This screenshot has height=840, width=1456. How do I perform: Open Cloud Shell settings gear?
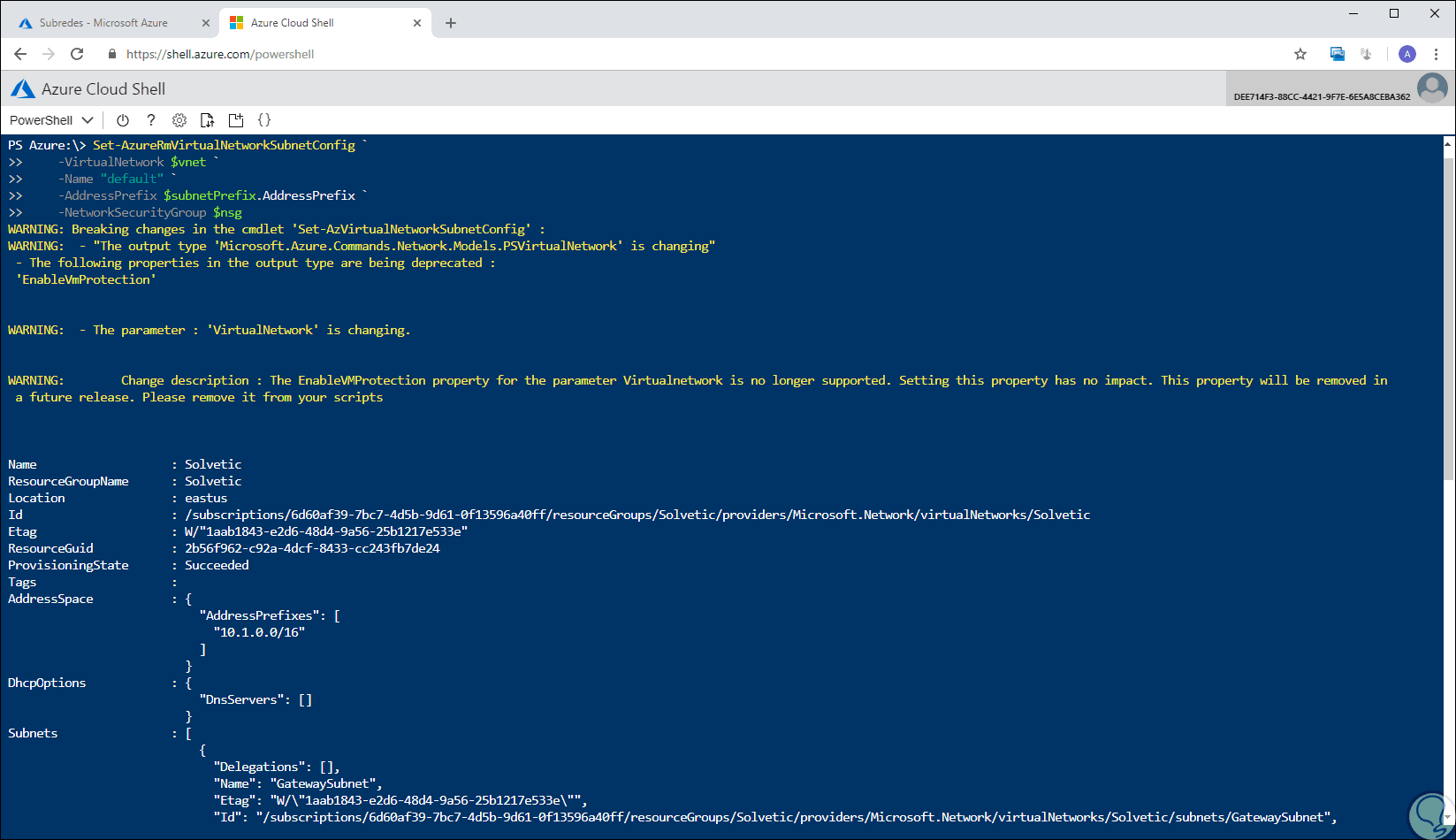(179, 120)
